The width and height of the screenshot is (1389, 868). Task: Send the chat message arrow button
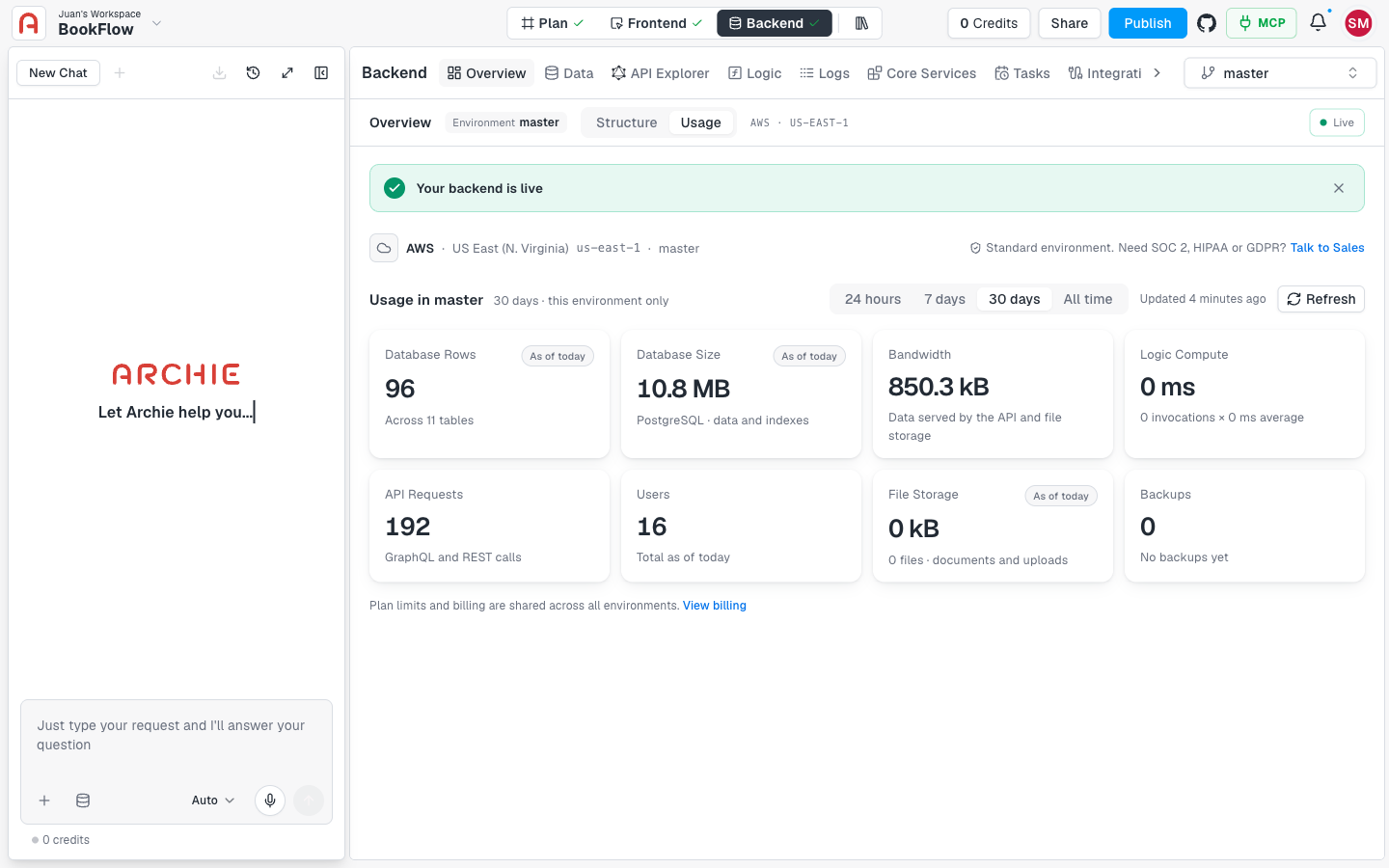click(x=309, y=800)
